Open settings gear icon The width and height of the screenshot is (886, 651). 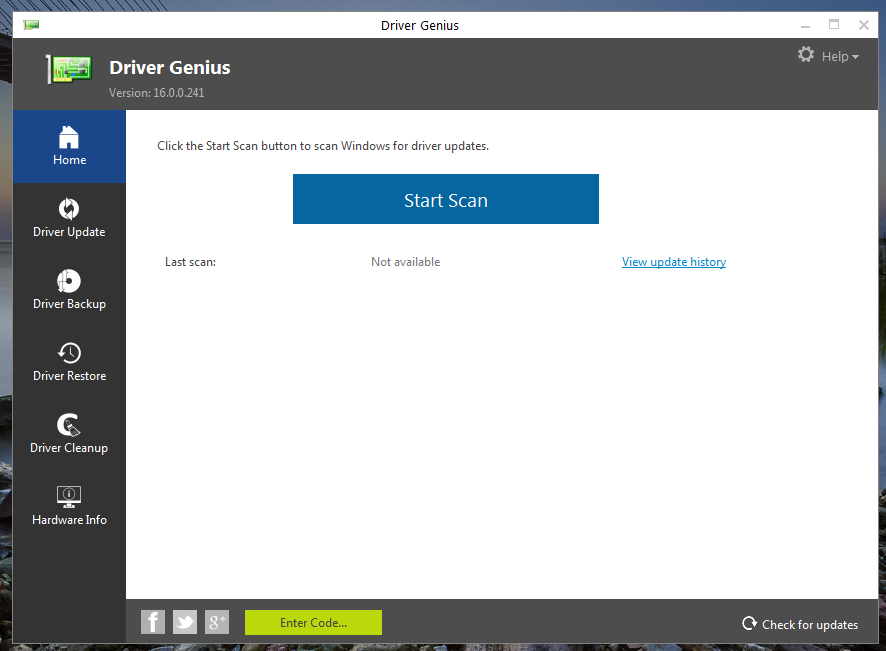click(806, 55)
